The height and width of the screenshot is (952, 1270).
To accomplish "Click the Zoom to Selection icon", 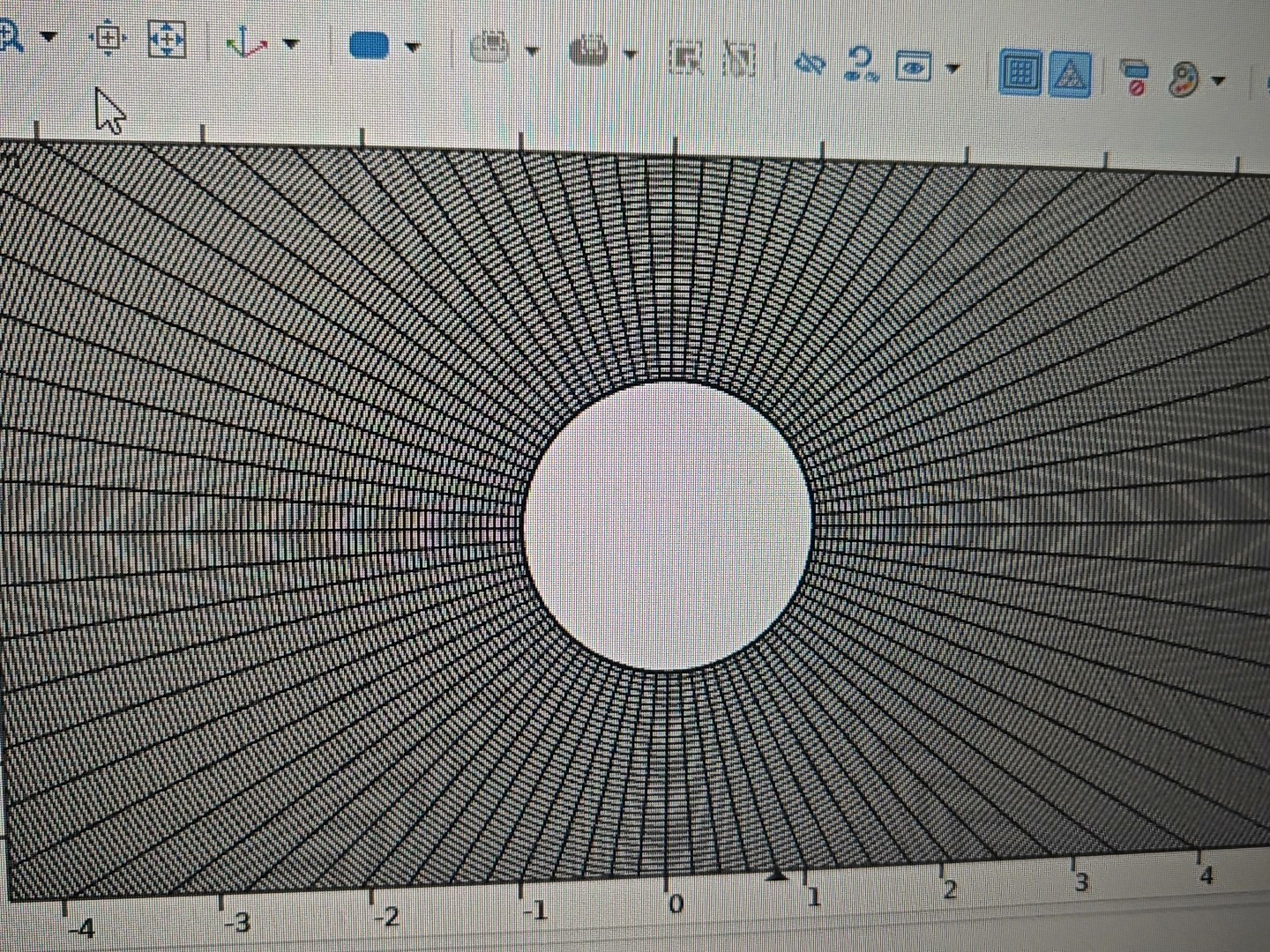I will pos(108,39).
